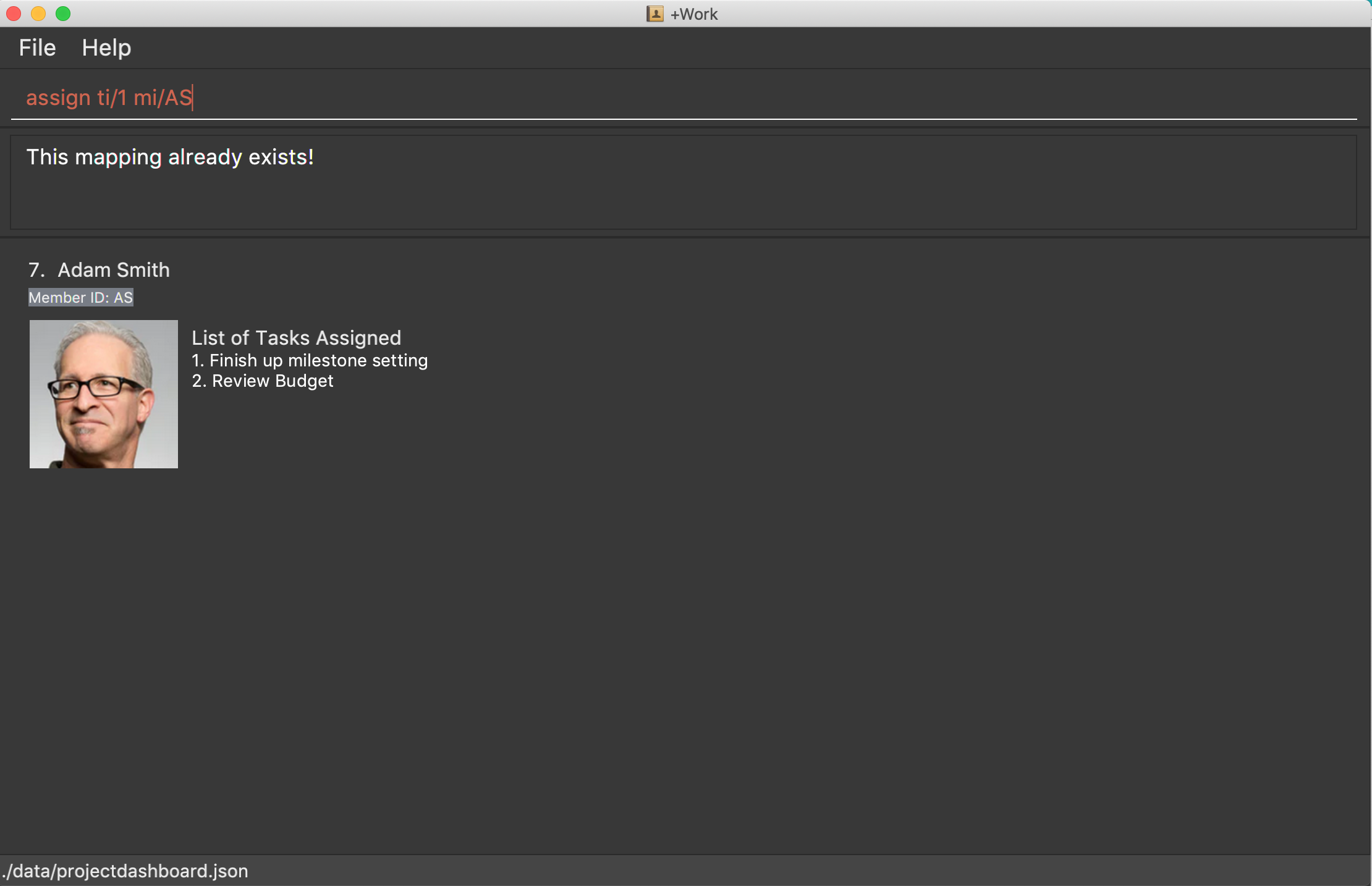Click the green maximize window button
This screenshot has width=1372, height=886.
[63, 14]
